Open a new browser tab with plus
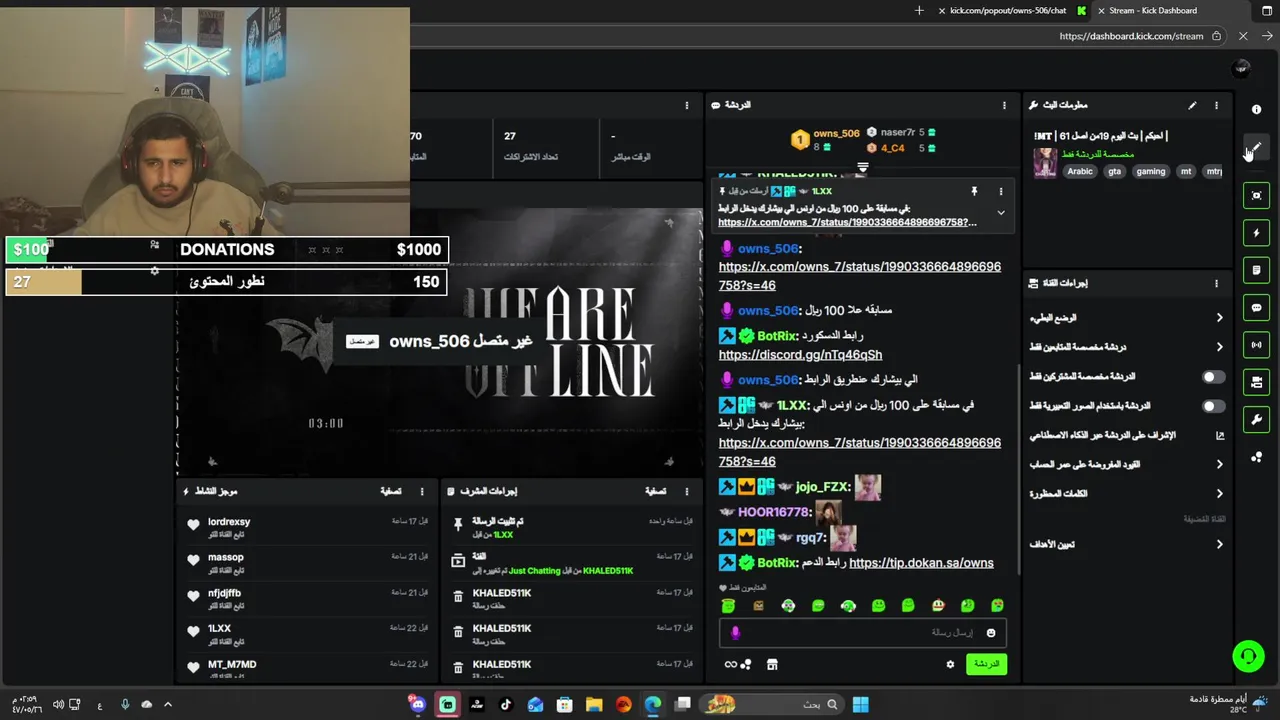The width and height of the screenshot is (1280, 720). (x=919, y=11)
